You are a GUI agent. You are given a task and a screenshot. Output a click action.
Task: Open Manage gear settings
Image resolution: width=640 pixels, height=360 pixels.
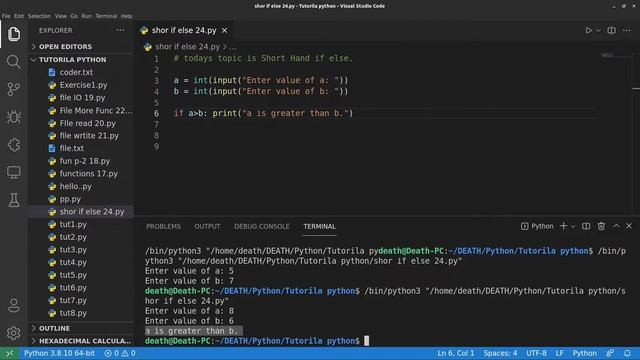click(13, 333)
